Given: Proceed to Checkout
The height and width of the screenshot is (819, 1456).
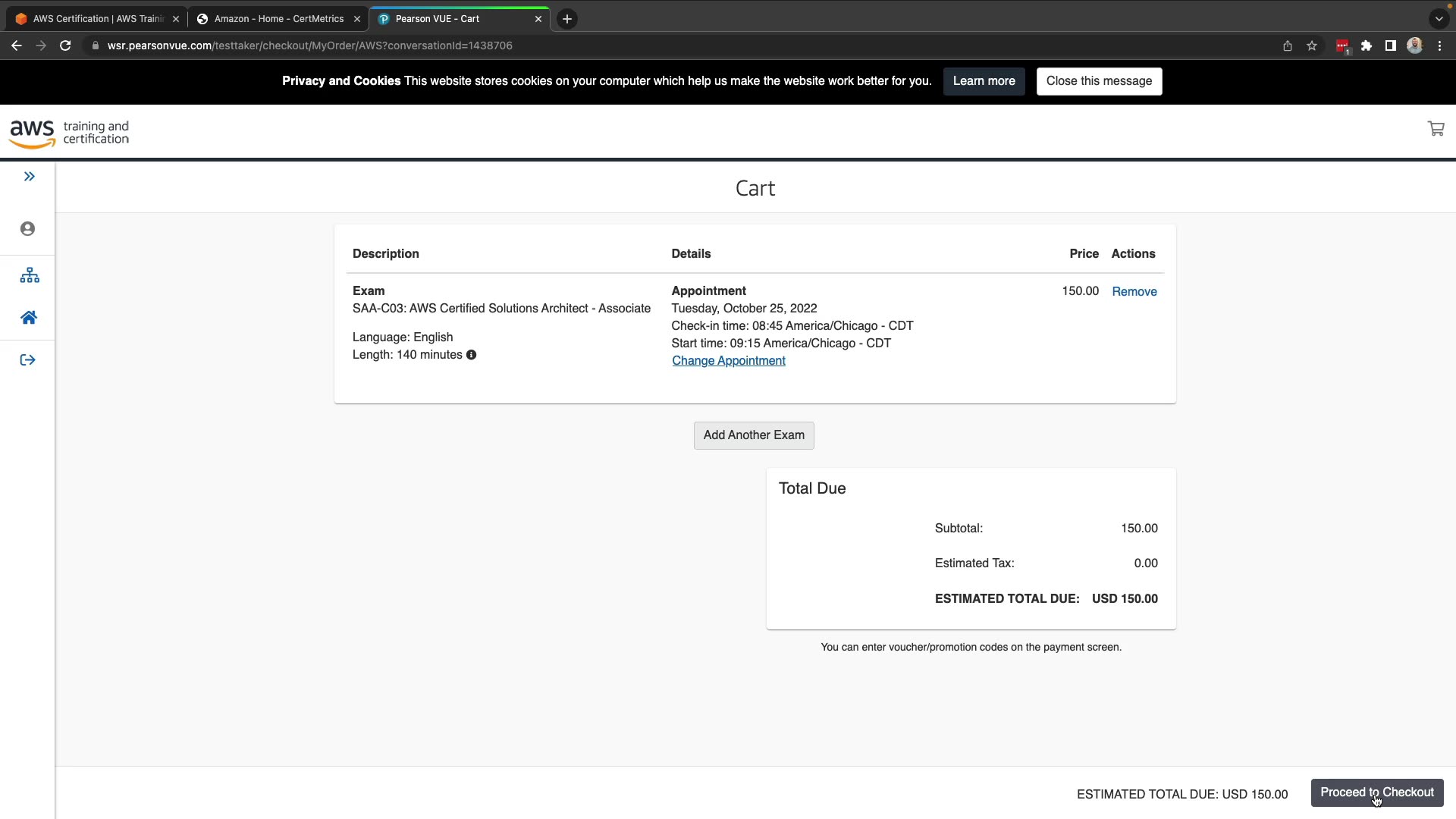Looking at the screenshot, I should pos(1376,792).
